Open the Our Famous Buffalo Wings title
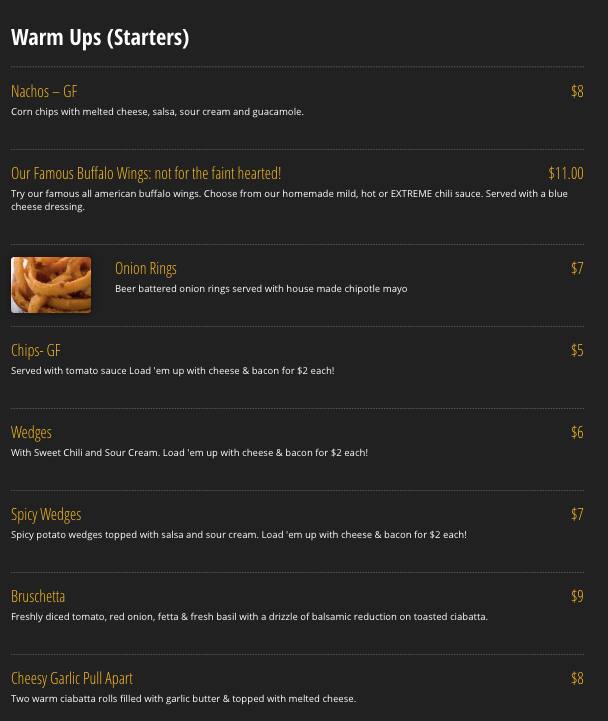608x721 pixels. (x=146, y=173)
